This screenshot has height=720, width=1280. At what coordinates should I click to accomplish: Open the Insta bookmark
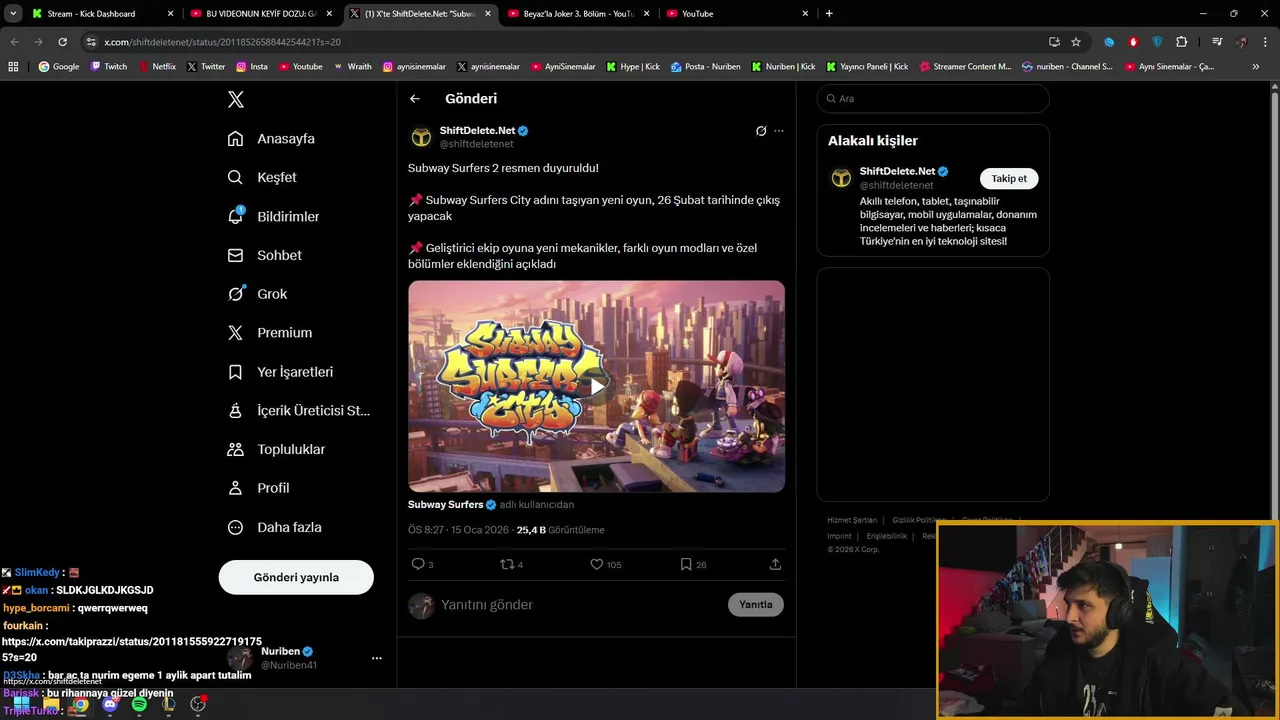tap(252, 67)
